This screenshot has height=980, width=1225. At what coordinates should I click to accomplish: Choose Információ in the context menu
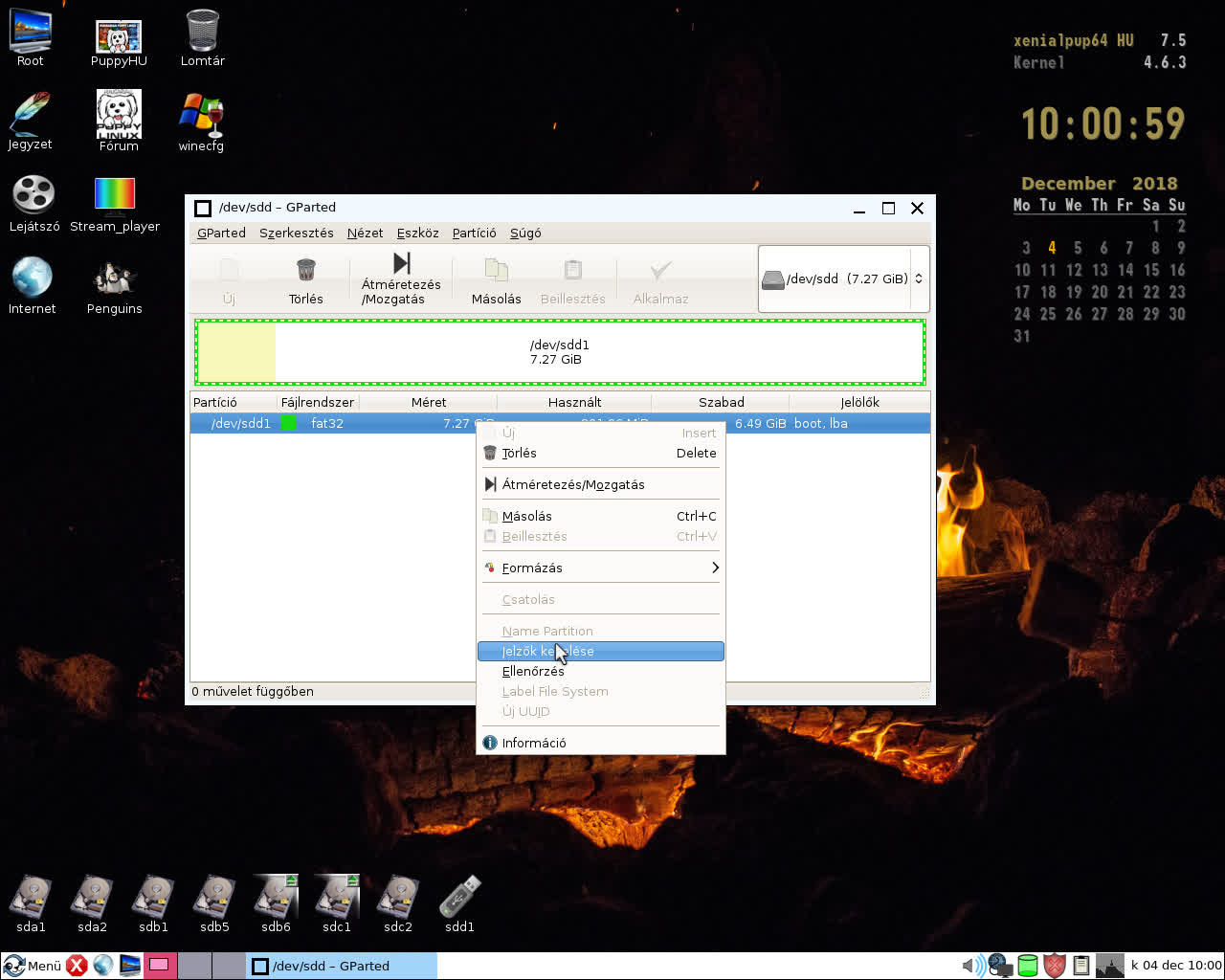(x=600, y=743)
